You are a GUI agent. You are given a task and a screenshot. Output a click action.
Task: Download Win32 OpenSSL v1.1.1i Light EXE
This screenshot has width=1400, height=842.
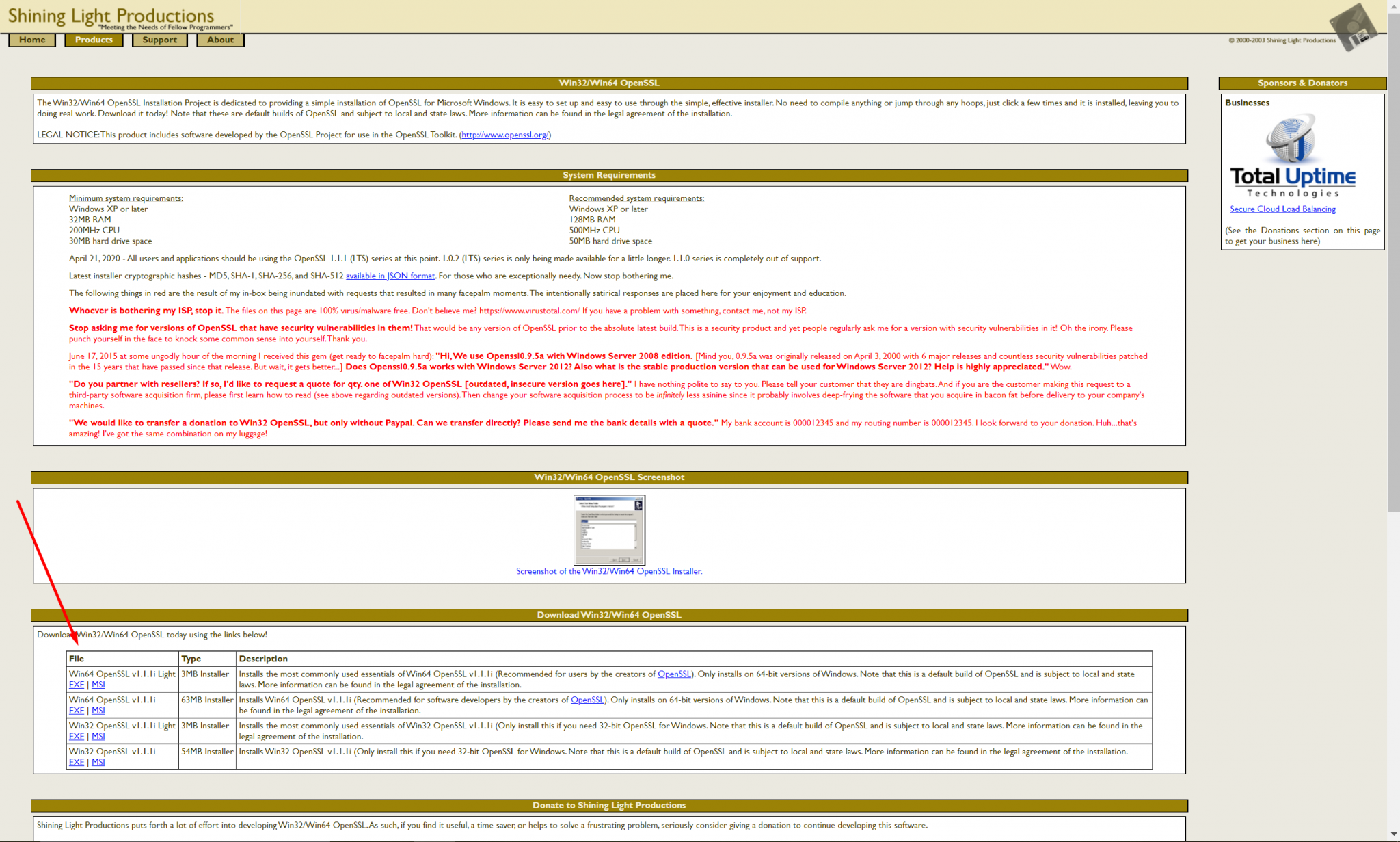pyautogui.click(x=76, y=737)
